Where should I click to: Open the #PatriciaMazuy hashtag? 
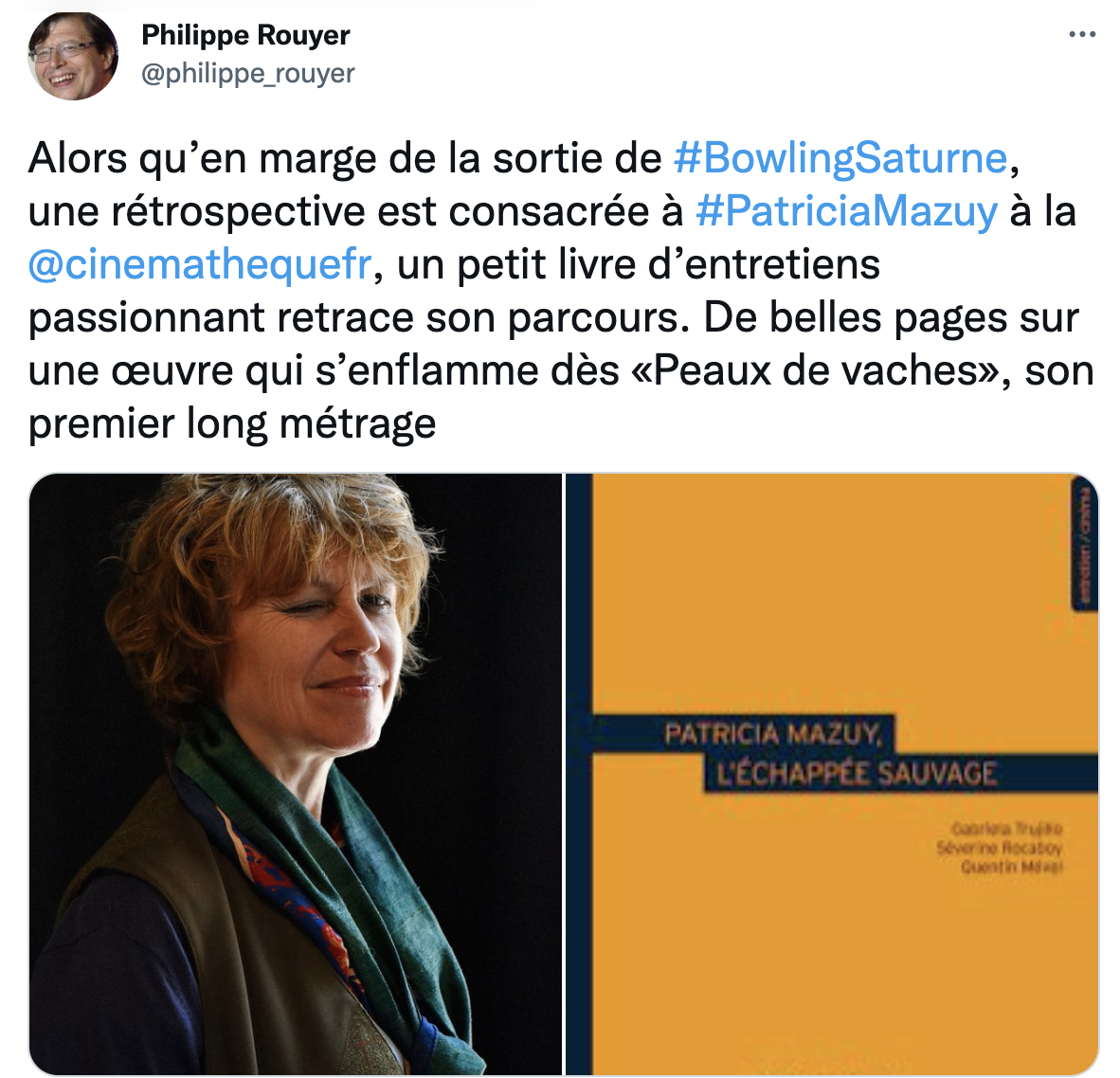coord(846,211)
